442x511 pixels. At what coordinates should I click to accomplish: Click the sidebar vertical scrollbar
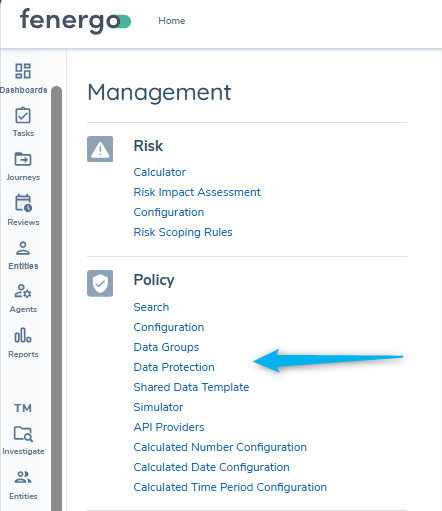click(x=57, y=298)
